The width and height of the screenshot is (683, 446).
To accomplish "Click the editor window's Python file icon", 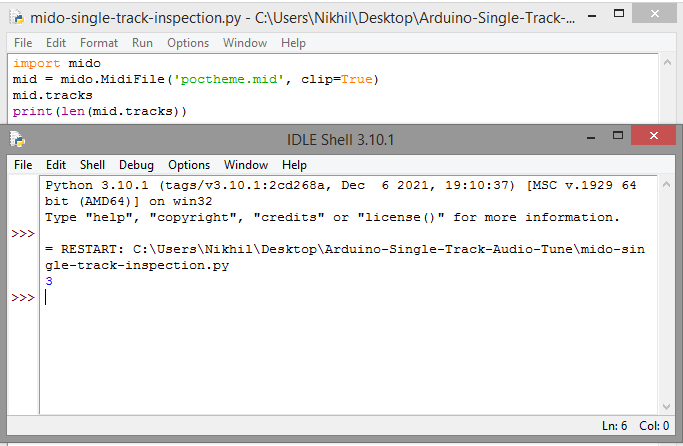I will pos(15,18).
